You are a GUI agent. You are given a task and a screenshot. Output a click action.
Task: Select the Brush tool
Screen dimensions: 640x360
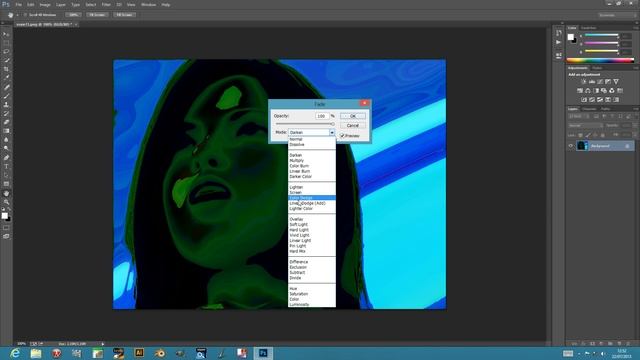[6, 96]
